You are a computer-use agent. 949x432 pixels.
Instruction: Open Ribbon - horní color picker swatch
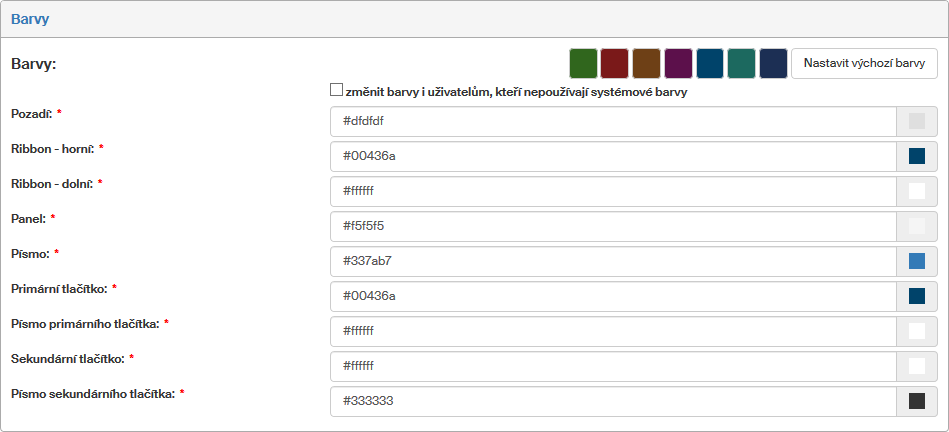(x=916, y=156)
